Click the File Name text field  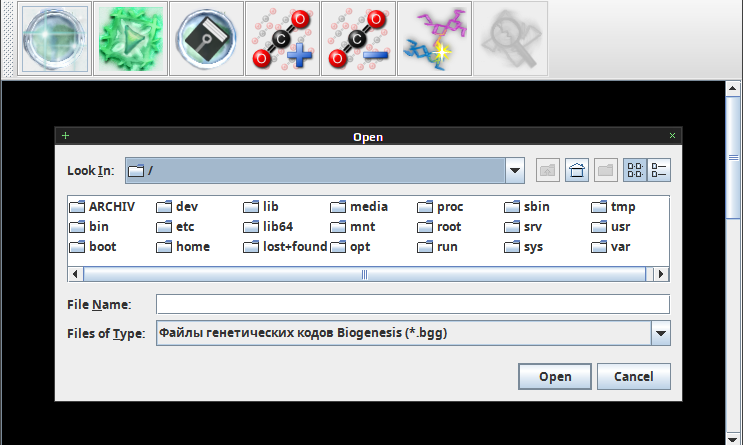(412, 304)
